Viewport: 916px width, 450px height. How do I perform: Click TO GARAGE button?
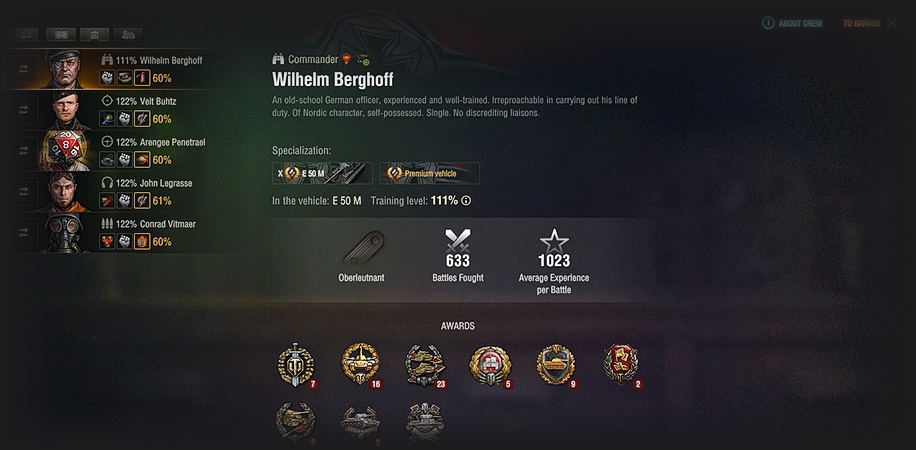pyautogui.click(x=869, y=23)
